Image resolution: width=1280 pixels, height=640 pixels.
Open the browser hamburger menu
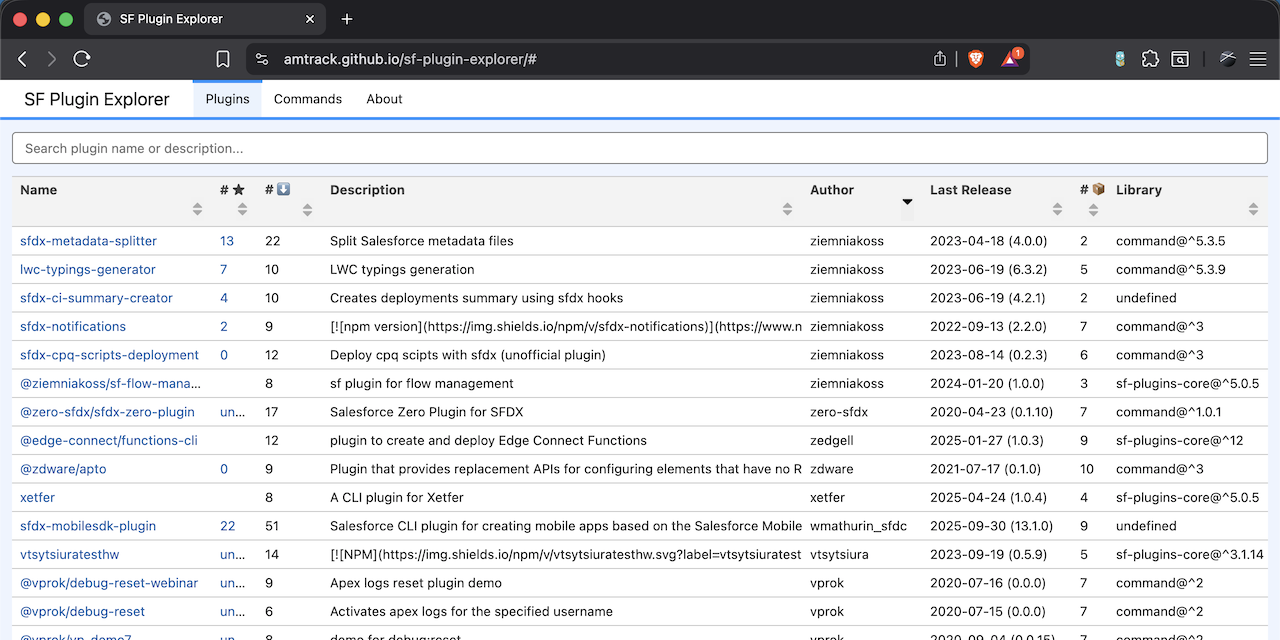click(x=1257, y=59)
